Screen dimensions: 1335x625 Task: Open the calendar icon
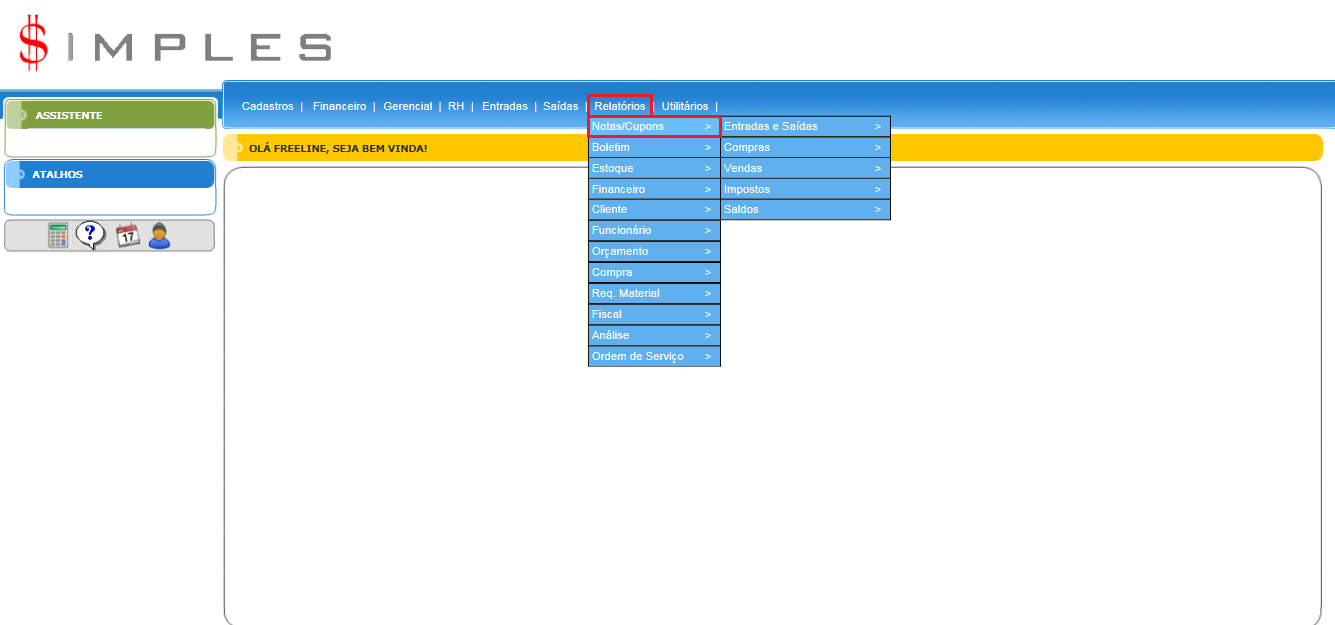coord(128,236)
